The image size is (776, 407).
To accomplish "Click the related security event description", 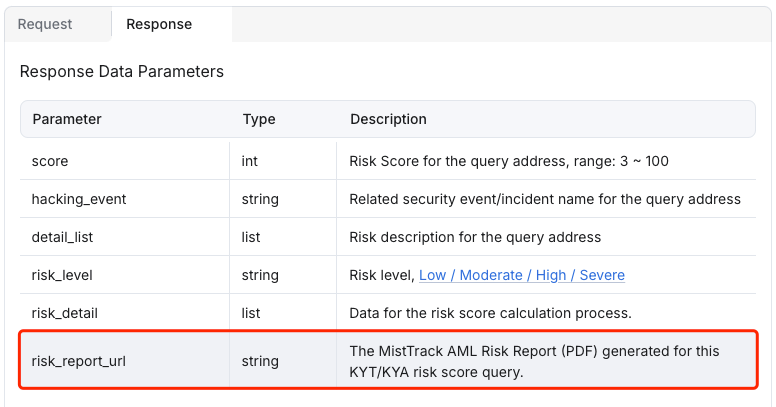I will coord(544,199).
